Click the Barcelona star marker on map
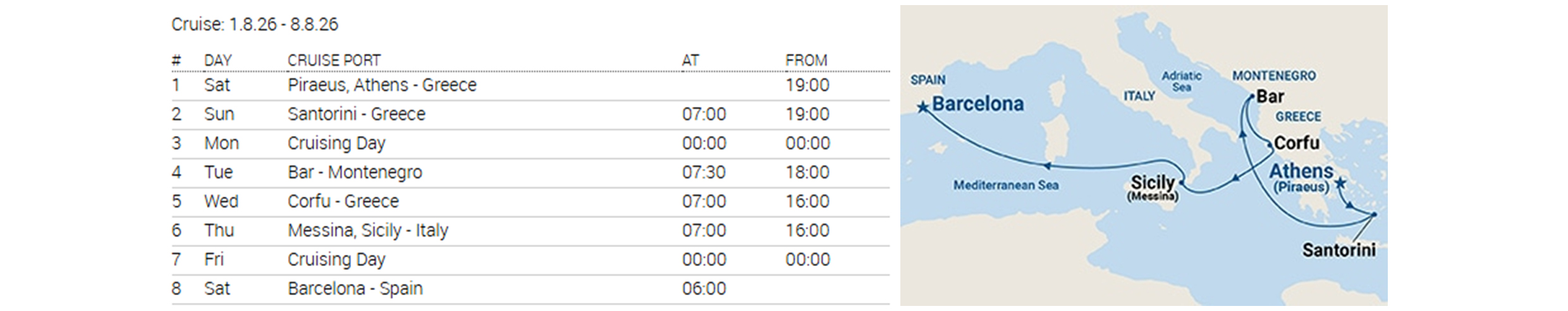Screen dimensions: 1568x311 [923, 107]
